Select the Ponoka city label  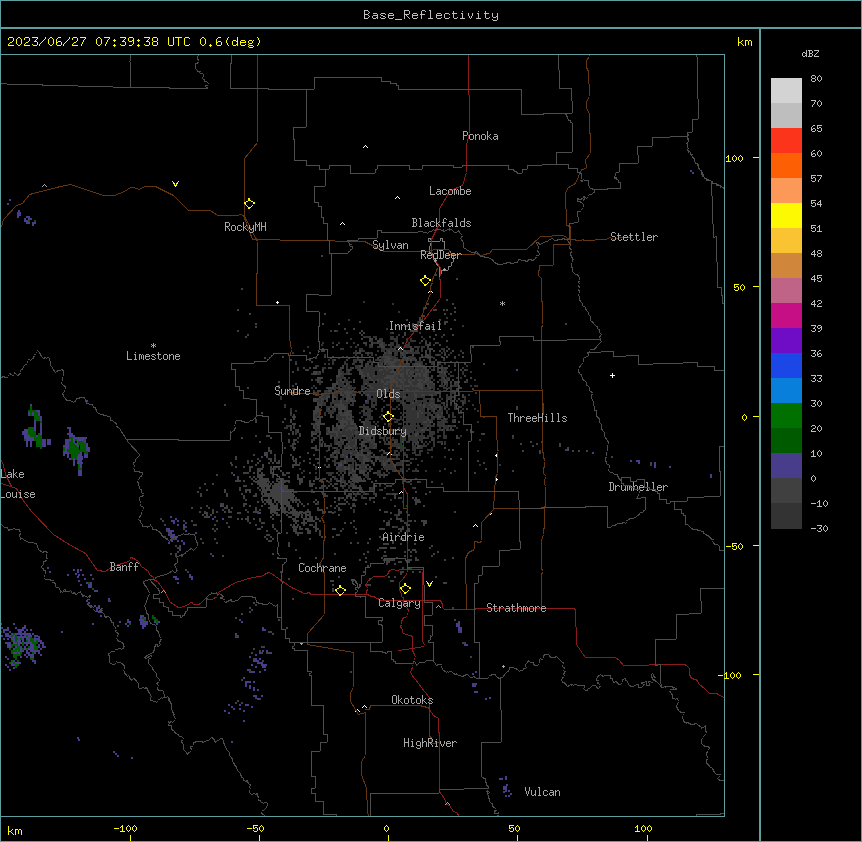click(480, 136)
